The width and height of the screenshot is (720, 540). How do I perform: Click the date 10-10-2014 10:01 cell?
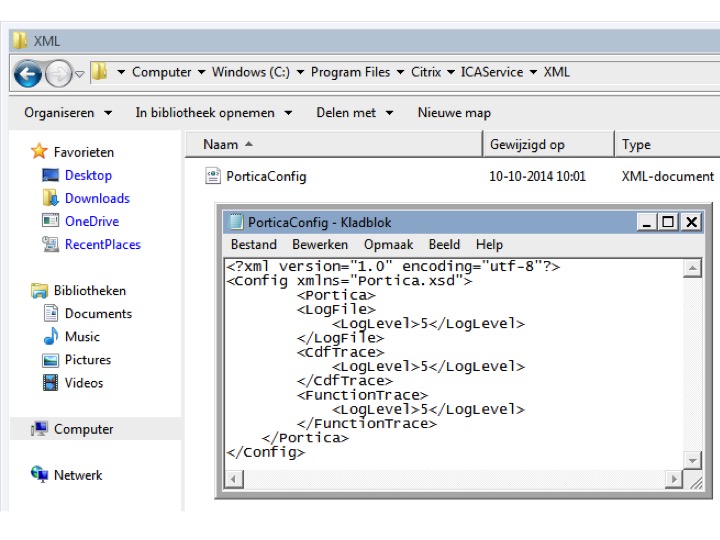click(537, 176)
